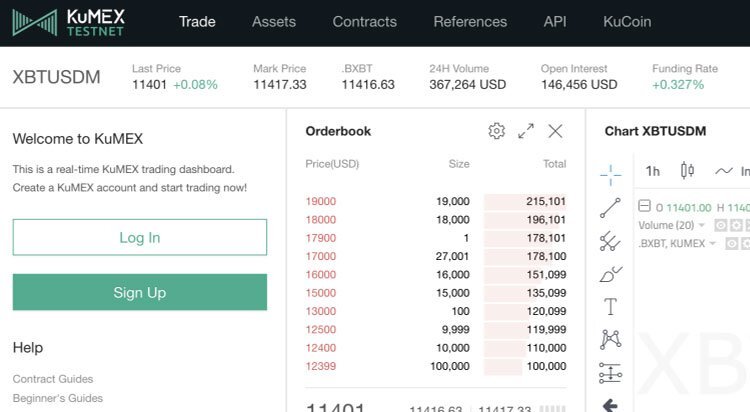This screenshot has width=750, height=412.
Task: Expand Orderbook to fullscreen
Action: pyautogui.click(x=526, y=131)
